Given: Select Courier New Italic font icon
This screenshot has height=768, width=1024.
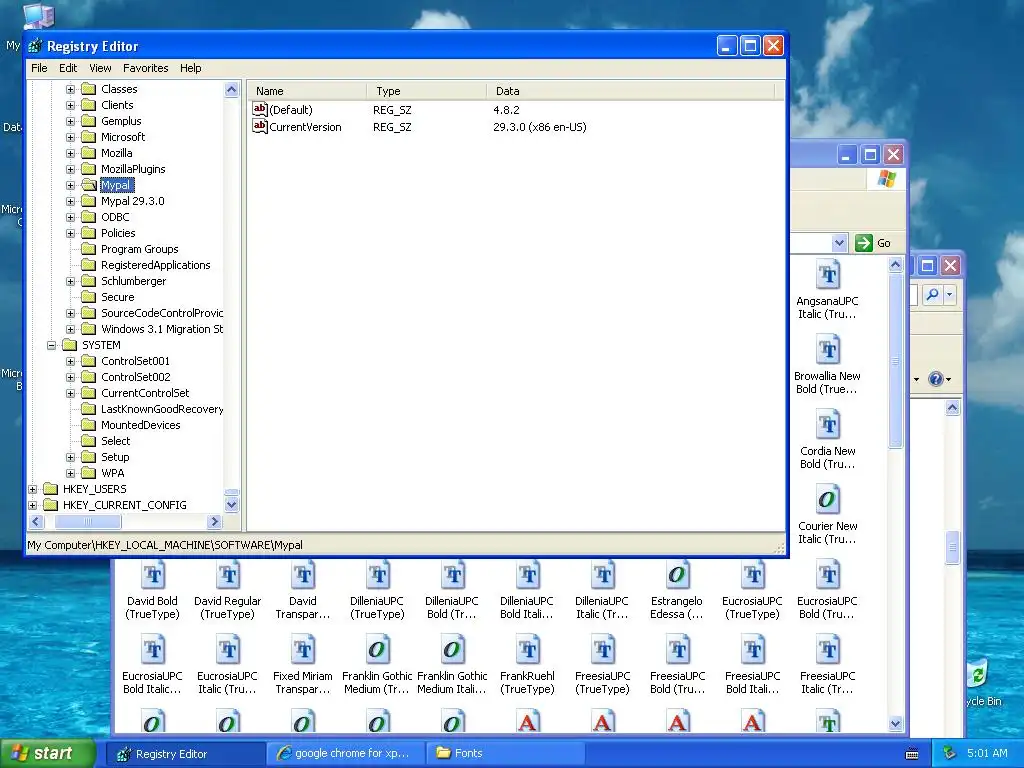Looking at the screenshot, I should pos(827,500).
